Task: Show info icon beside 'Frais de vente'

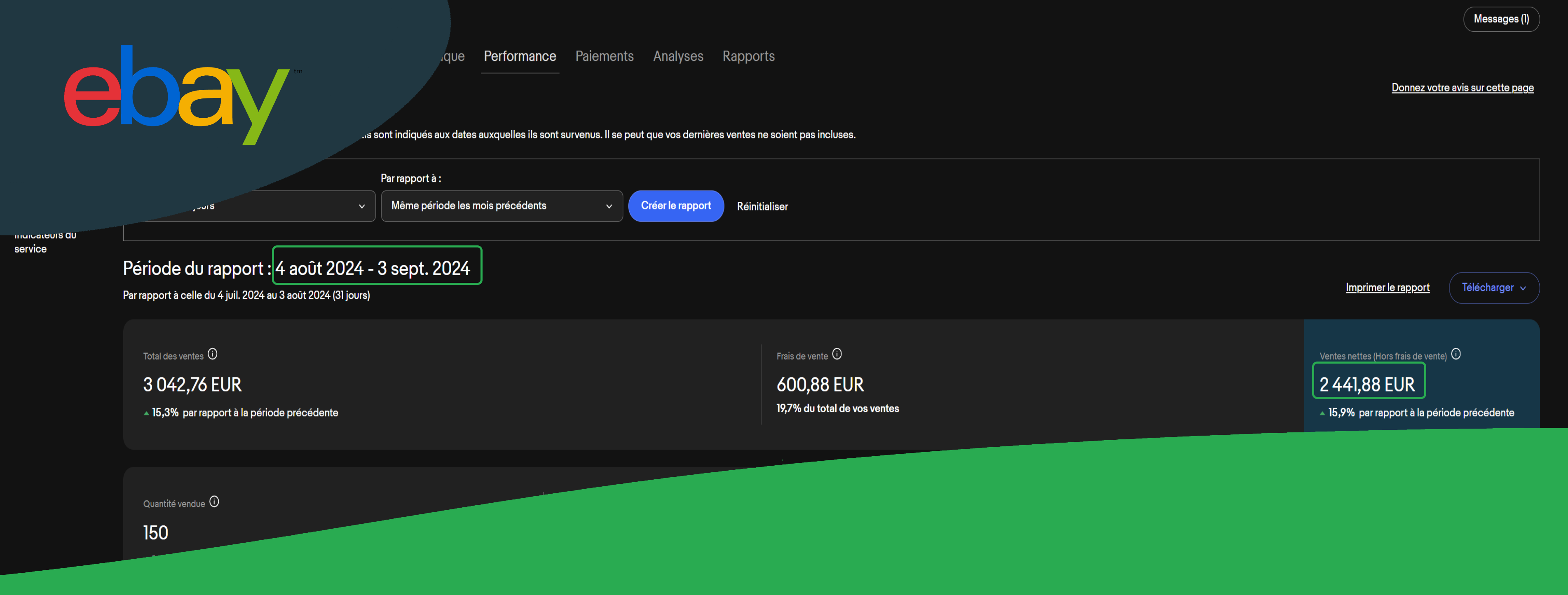Action: click(837, 353)
